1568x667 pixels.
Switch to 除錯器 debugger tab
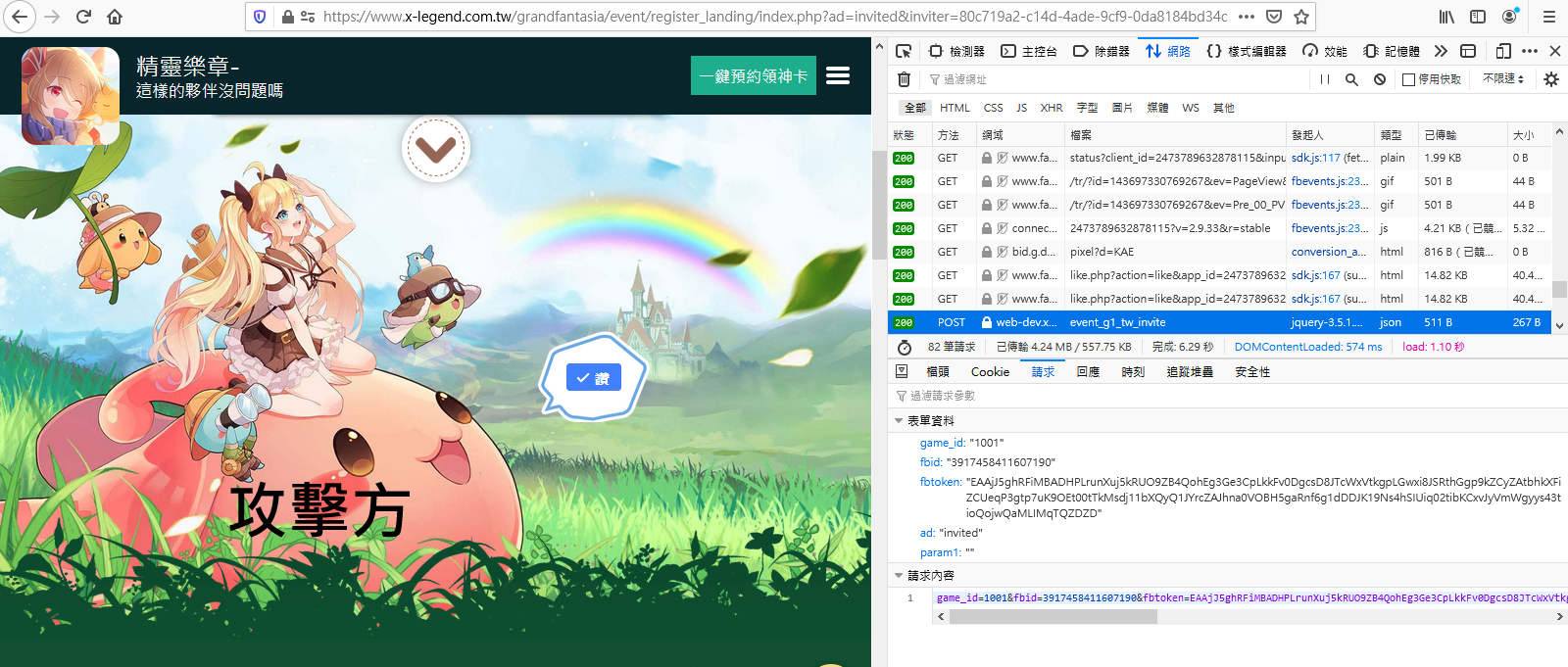click(1102, 51)
